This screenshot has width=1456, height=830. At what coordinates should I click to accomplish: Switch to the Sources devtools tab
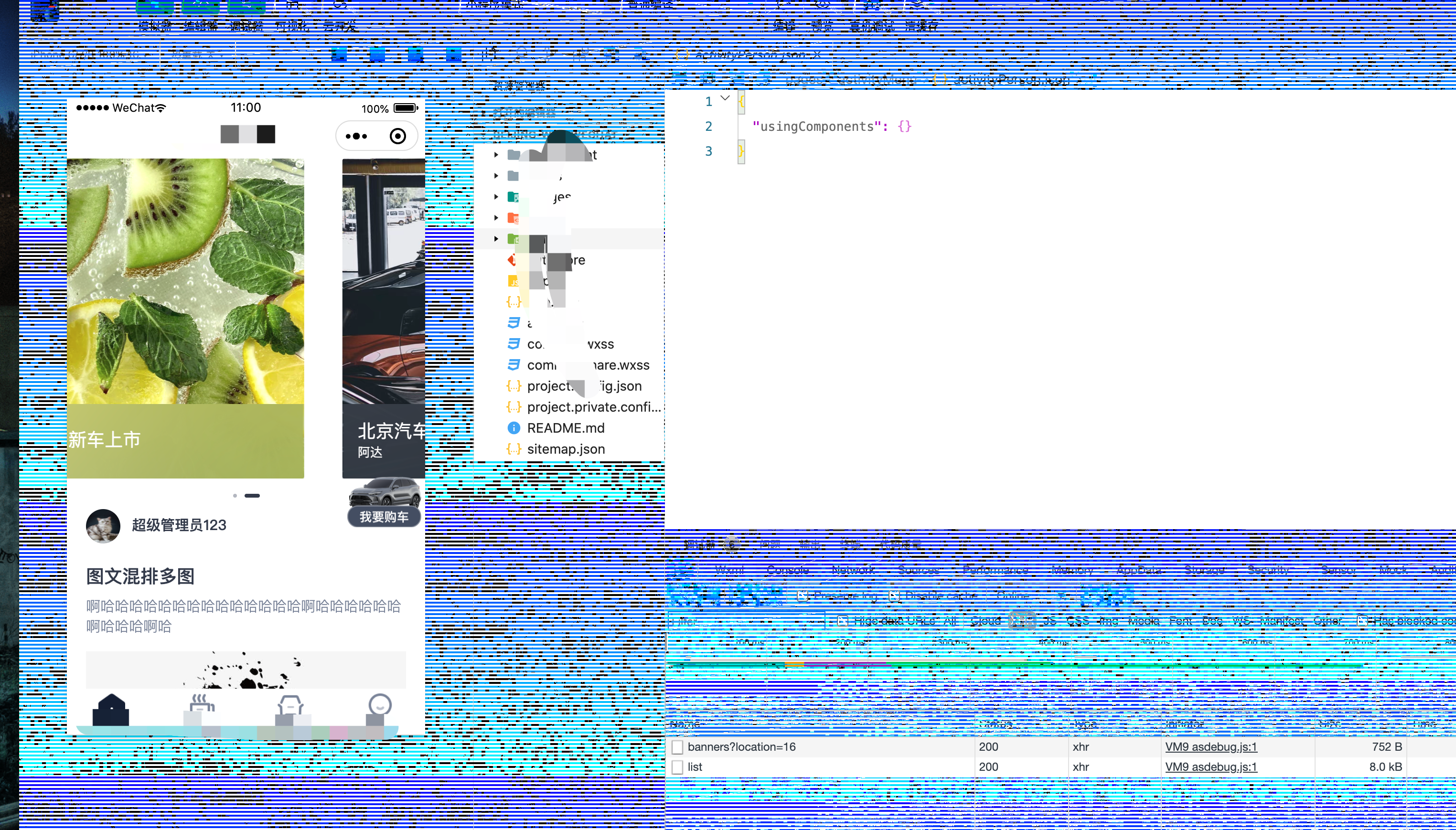[918, 570]
